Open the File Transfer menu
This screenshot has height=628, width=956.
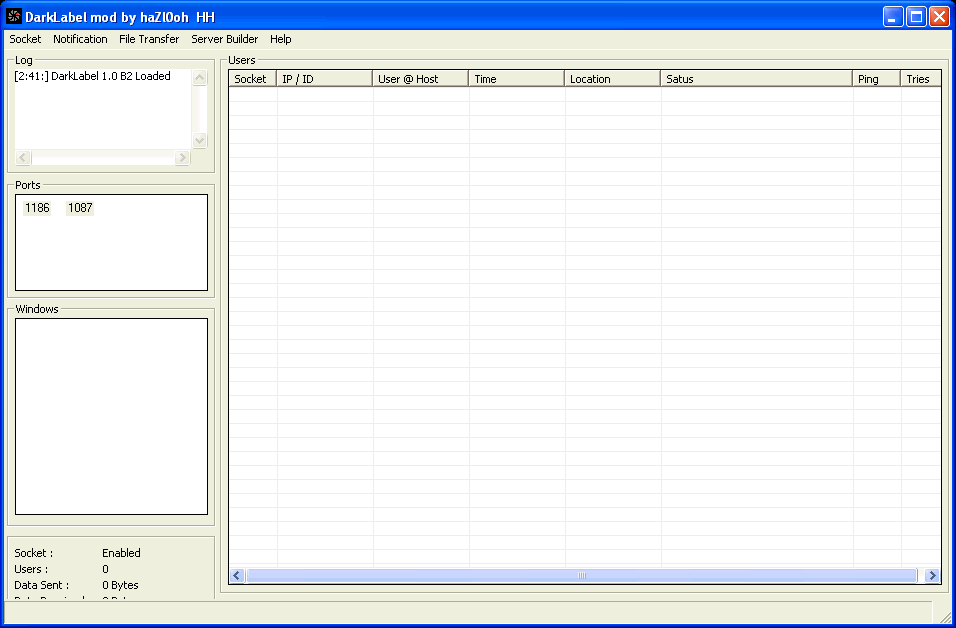pos(148,39)
